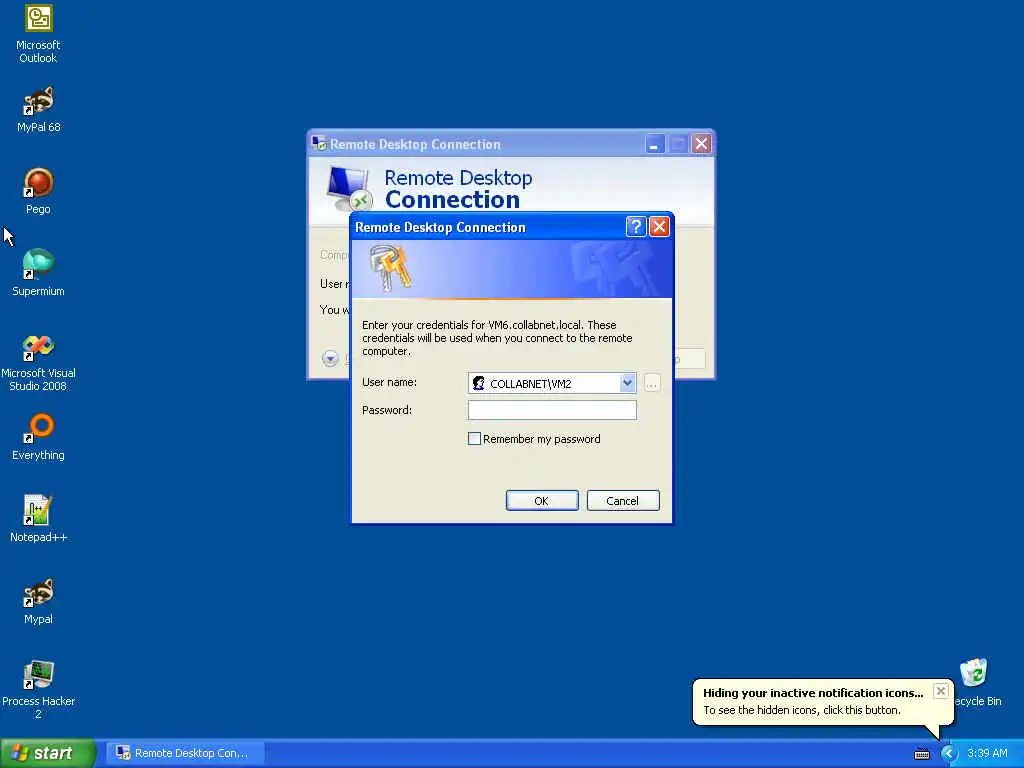Viewport: 1024px width, 768px height.
Task: Click the help question mark button in credentials dialog
Action: pos(635,227)
